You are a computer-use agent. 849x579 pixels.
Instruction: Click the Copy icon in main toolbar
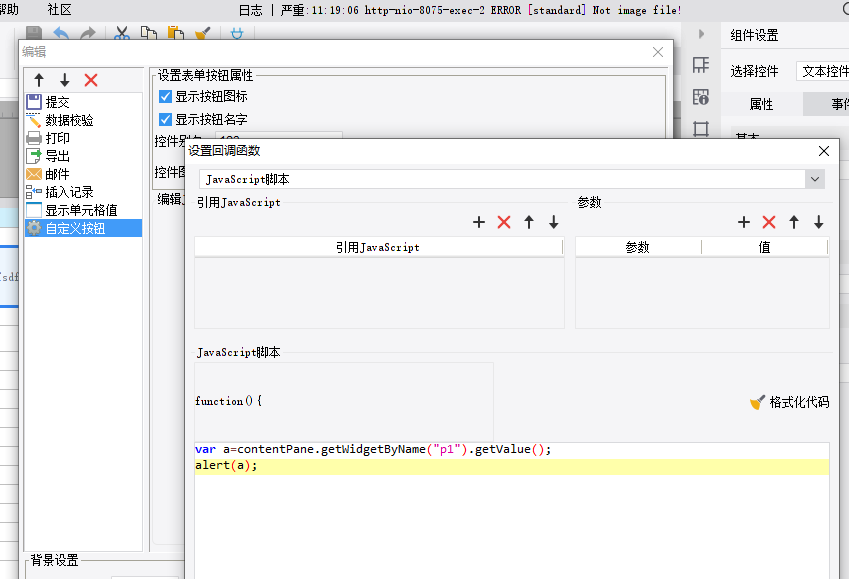pos(149,34)
